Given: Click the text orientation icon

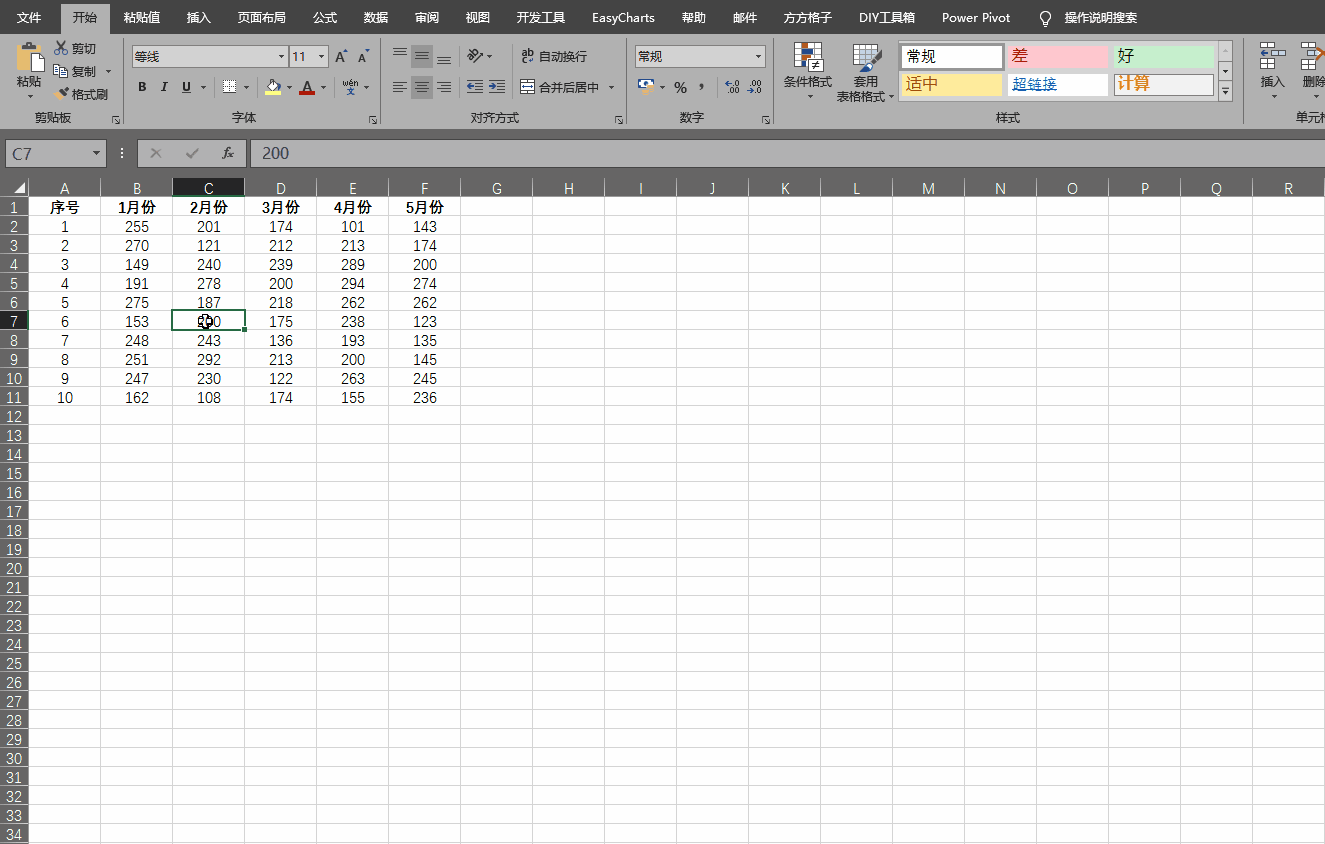Looking at the screenshot, I should (x=476, y=56).
